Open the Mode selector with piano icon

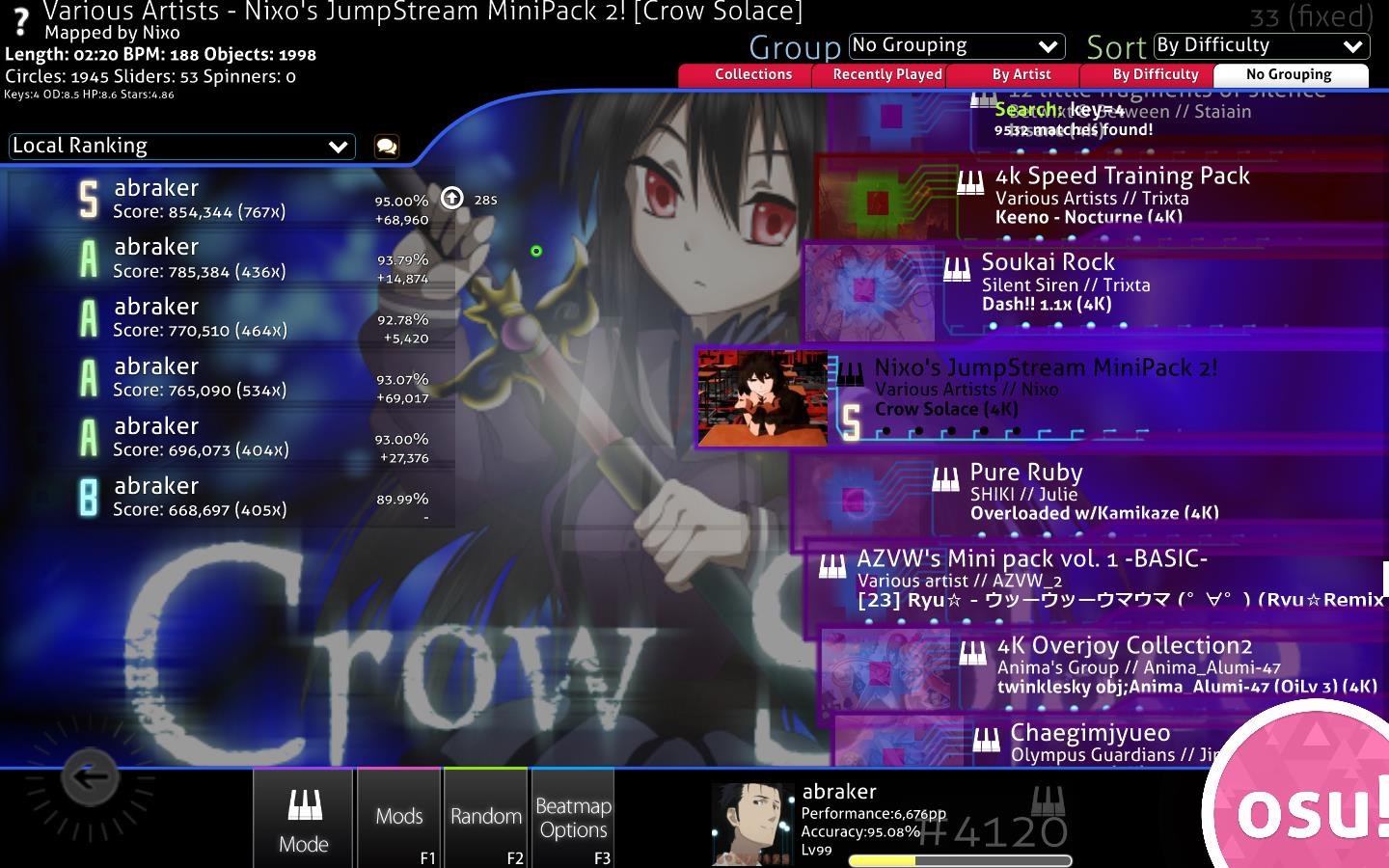click(303, 819)
